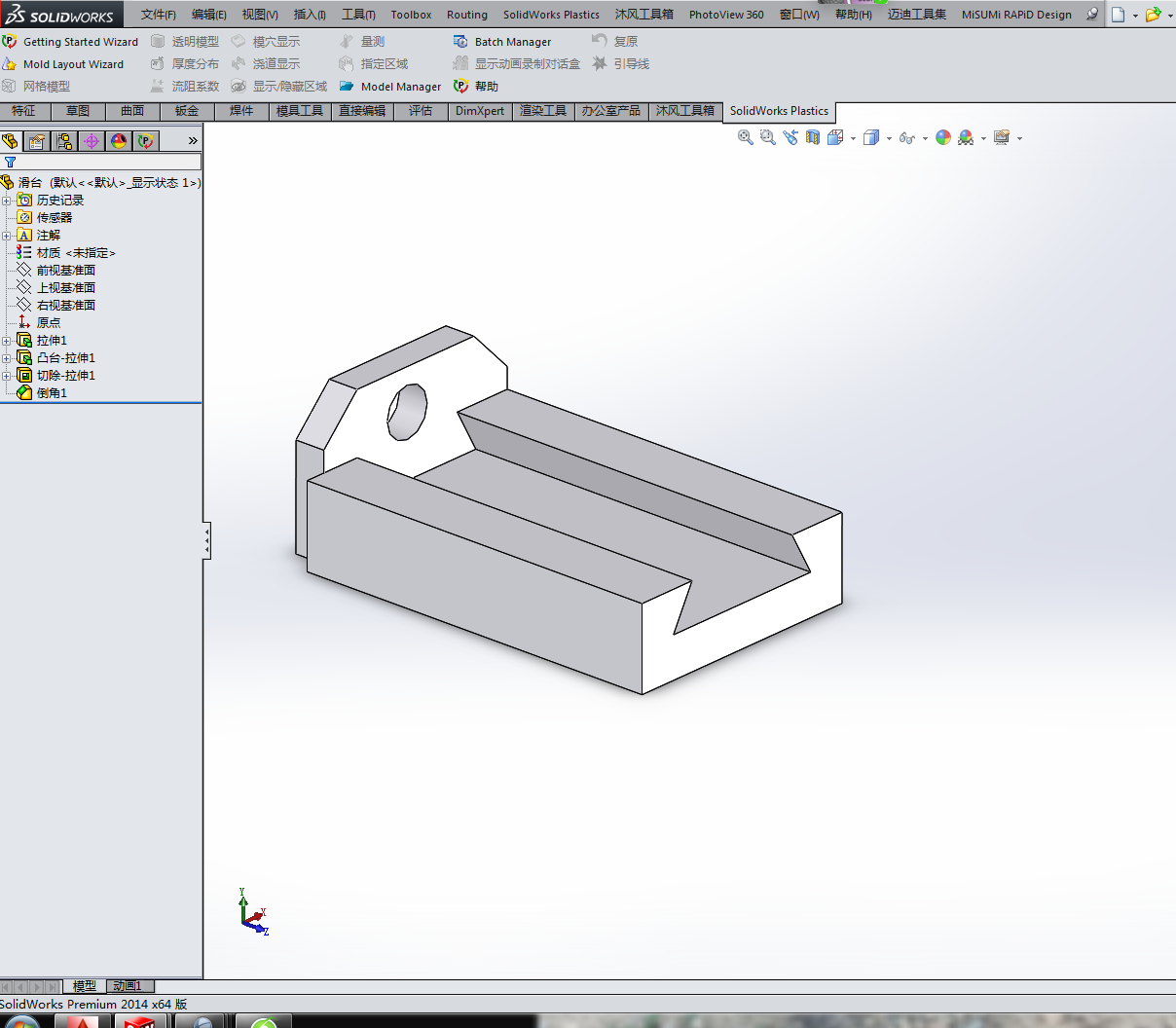Click the New document icon
Image resolution: width=1176 pixels, height=1028 pixels.
coord(1119,14)
